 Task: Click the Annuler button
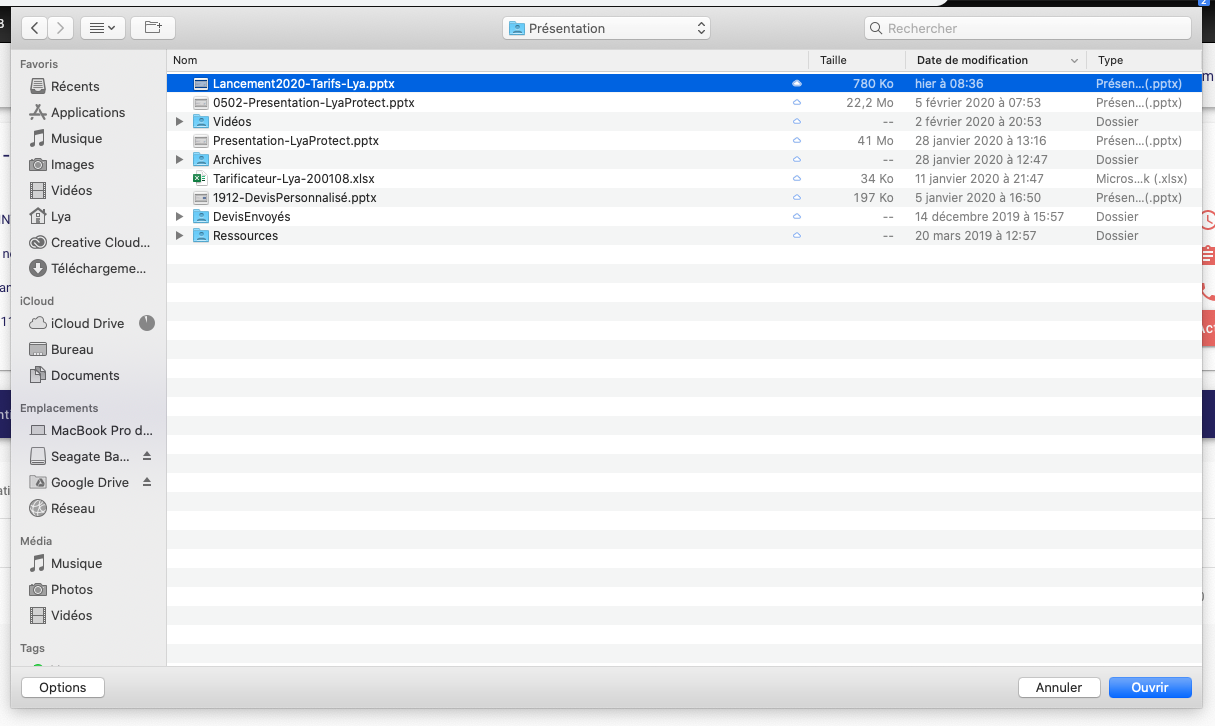[1058, 687]
